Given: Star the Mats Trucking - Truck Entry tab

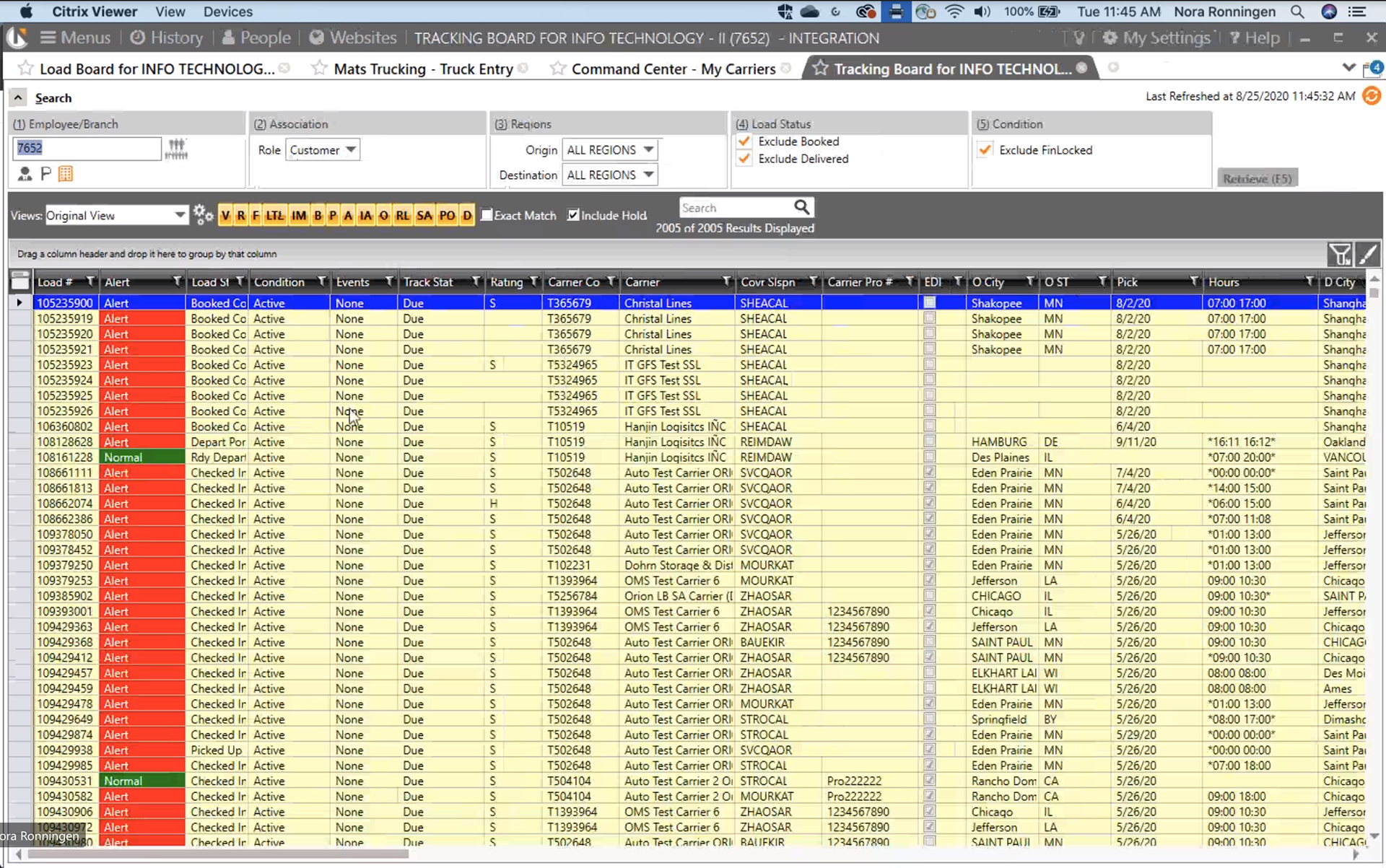Looking at the screenshot, I should pos(319,69).
